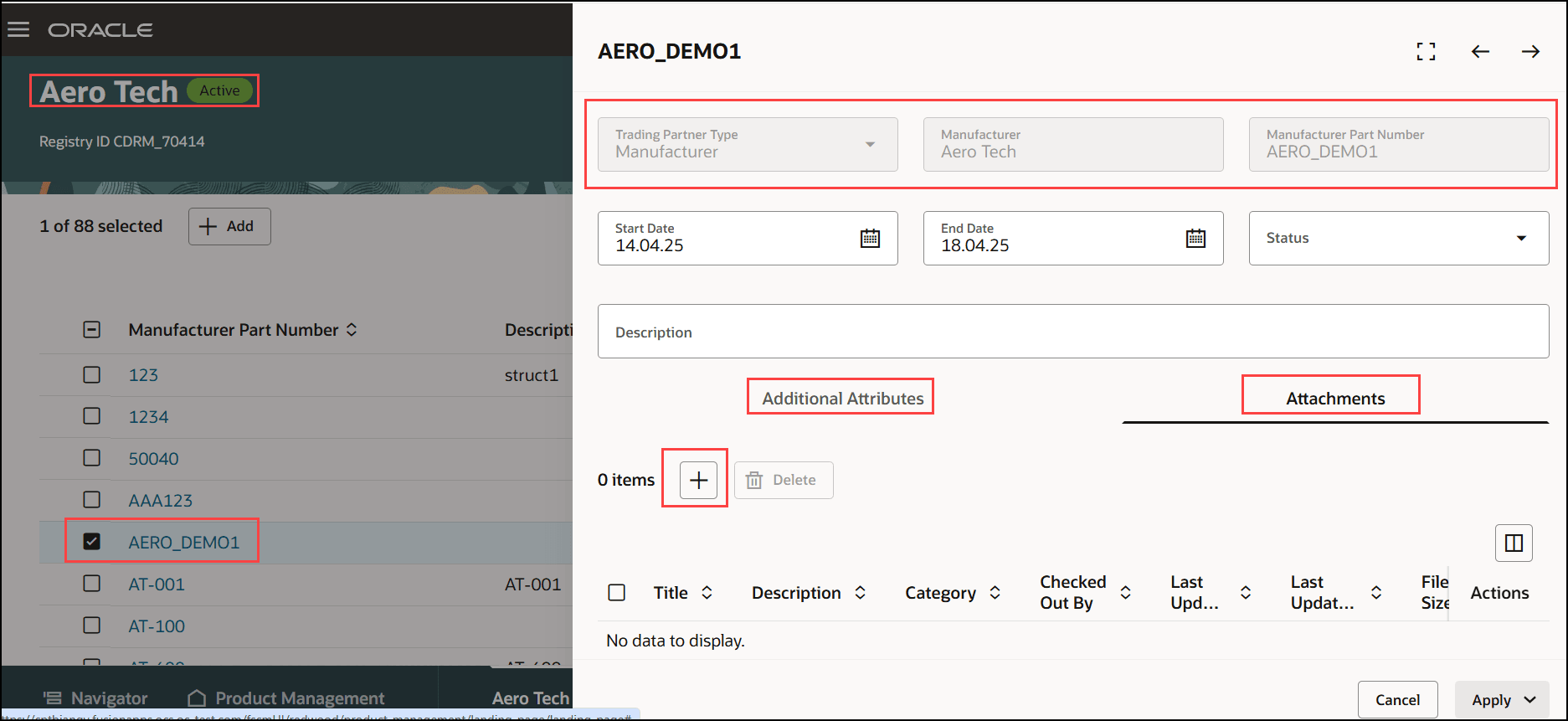This screenshot has height=721, width=1568.
Task: Click the Actions column header
Action: 1499,593
